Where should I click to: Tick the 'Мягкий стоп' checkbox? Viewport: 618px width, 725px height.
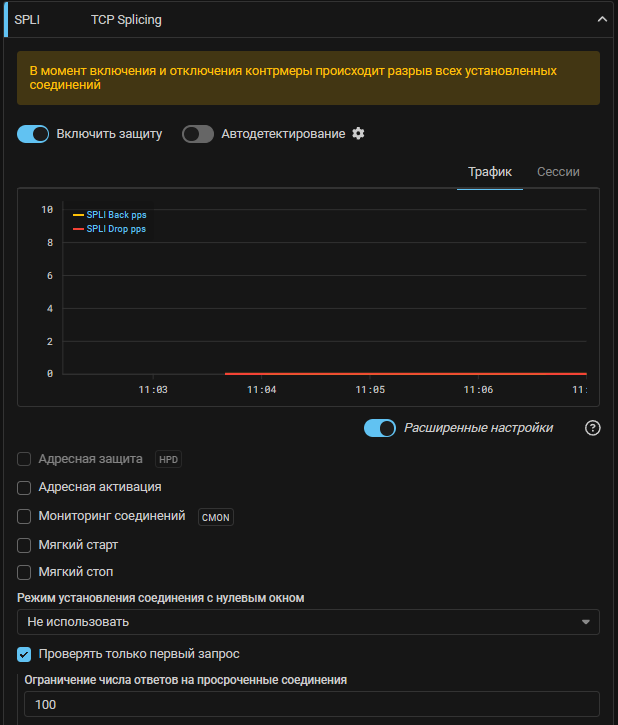(x=25, y=572)
